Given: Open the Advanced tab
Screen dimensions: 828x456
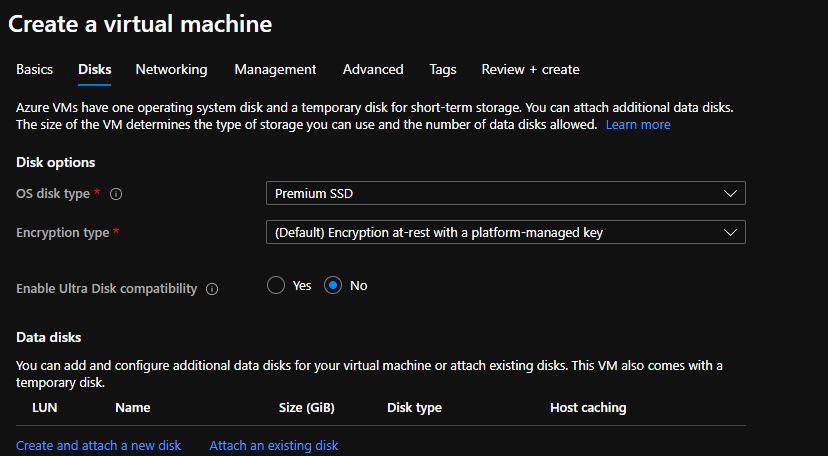Looking at the screenshot, I should (x=373, y=69).
